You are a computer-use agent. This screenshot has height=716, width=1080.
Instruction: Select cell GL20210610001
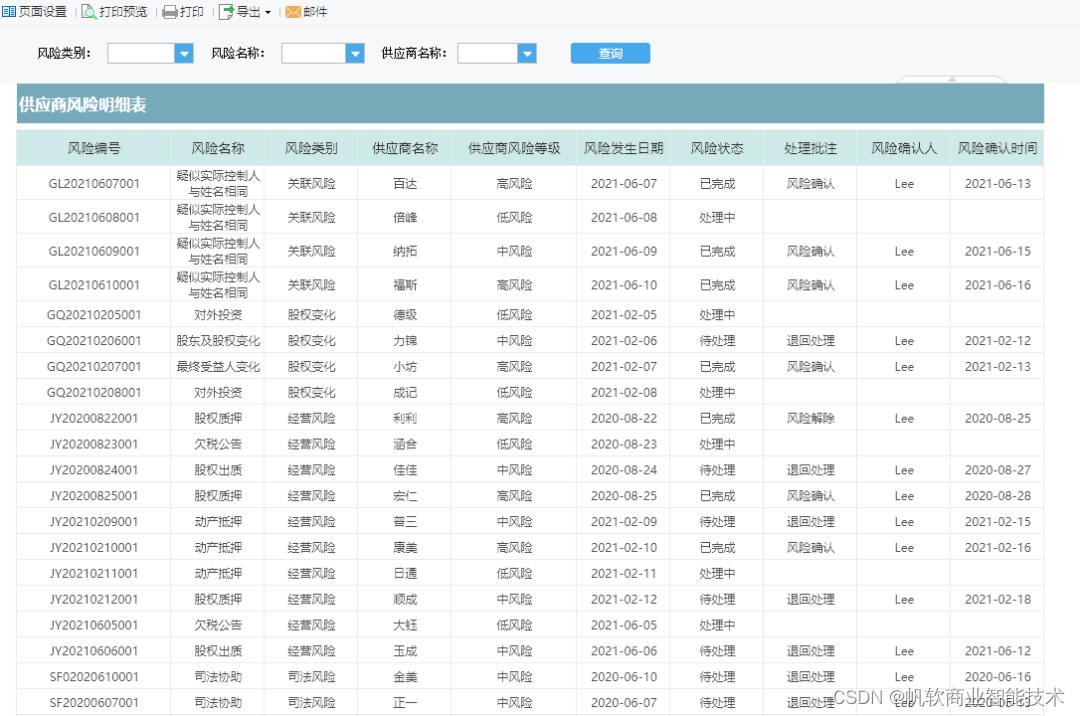[x=94, y=285]
